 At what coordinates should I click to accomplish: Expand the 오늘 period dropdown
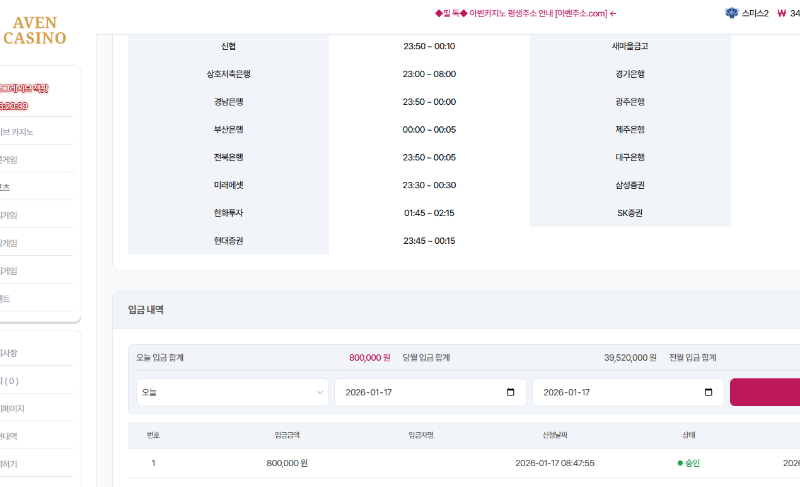point(232,392)
